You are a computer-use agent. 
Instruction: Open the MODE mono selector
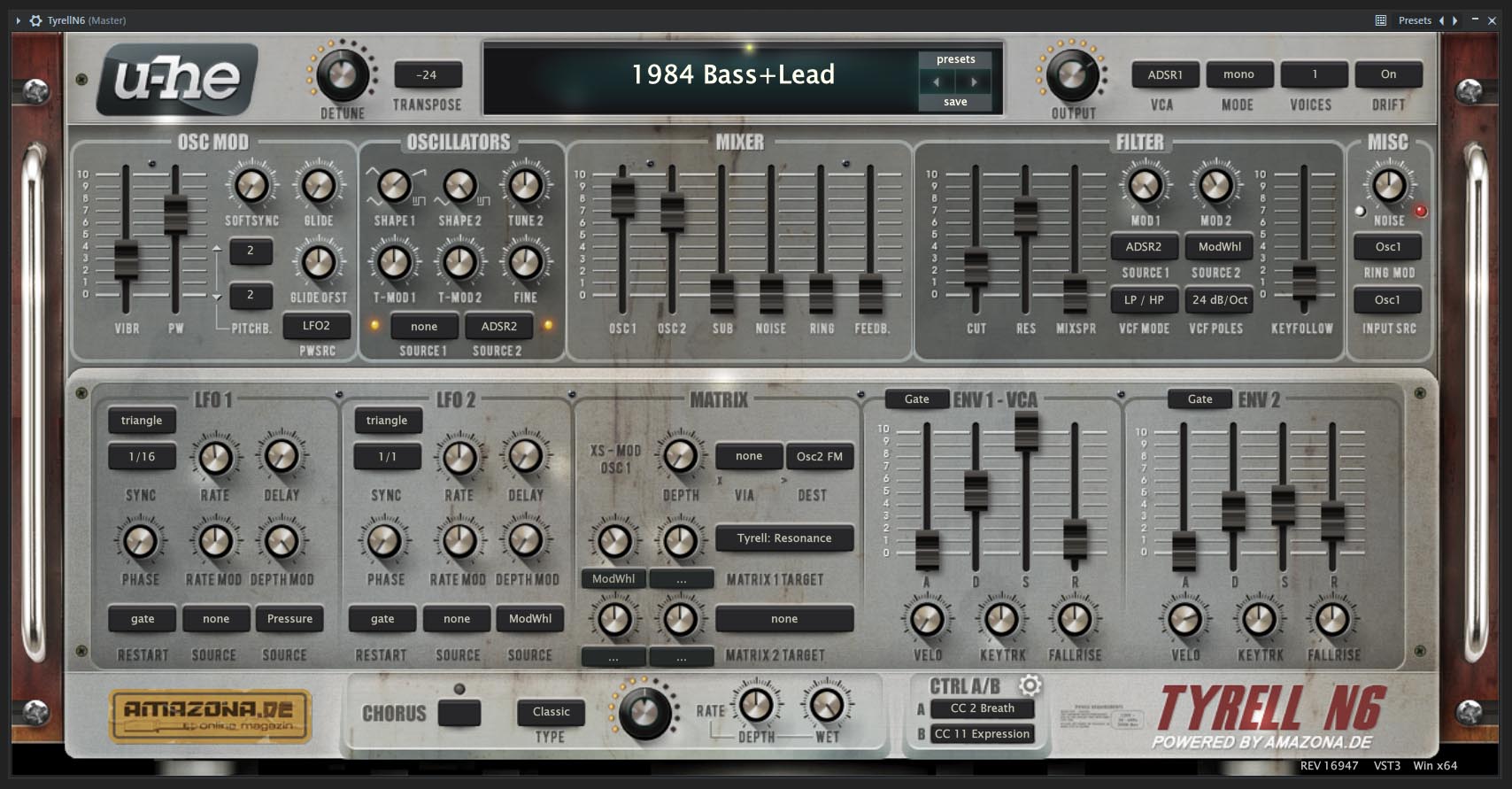tap(1238, 74)
